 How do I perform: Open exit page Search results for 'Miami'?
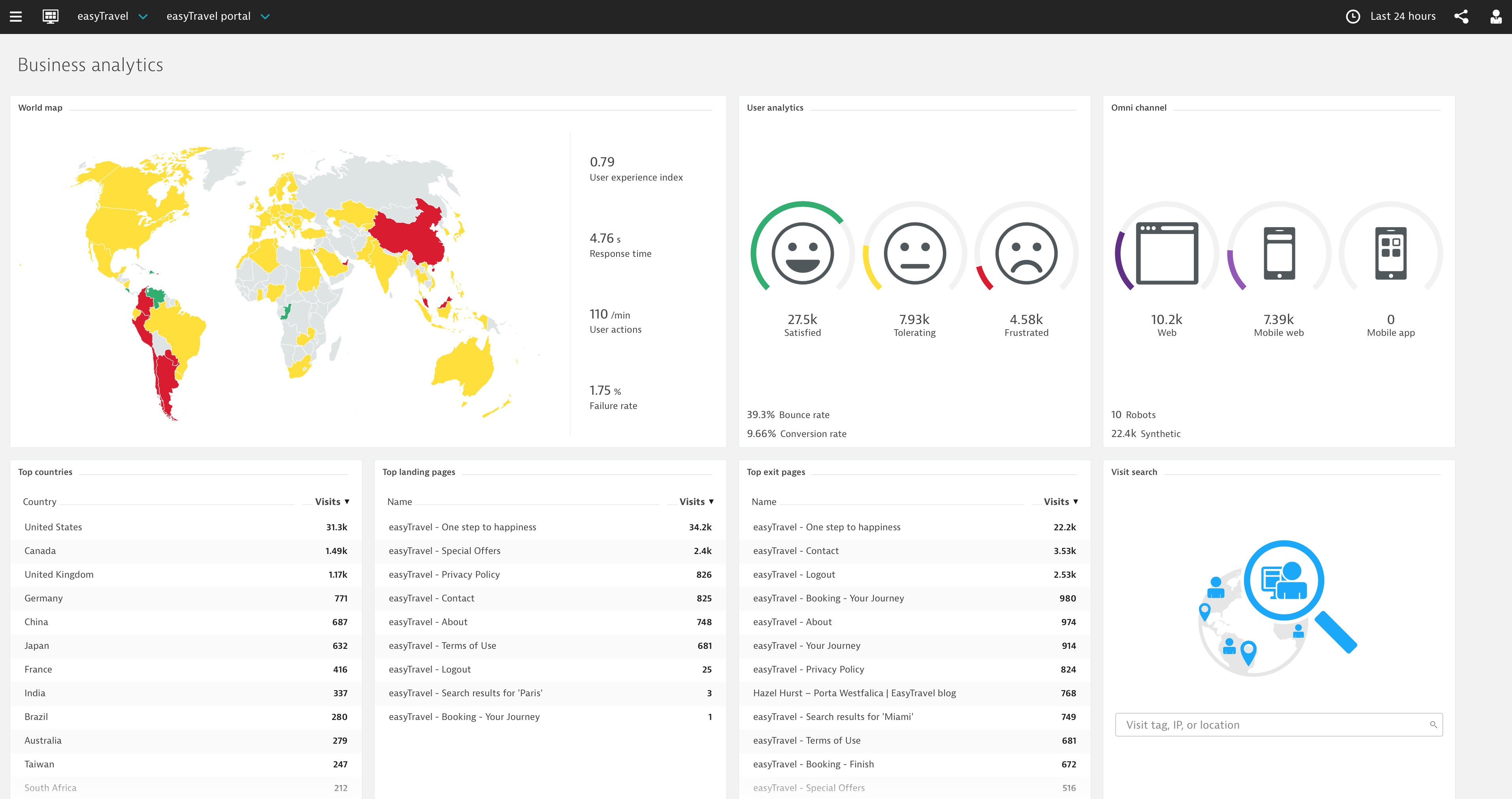tap(833, 717)
